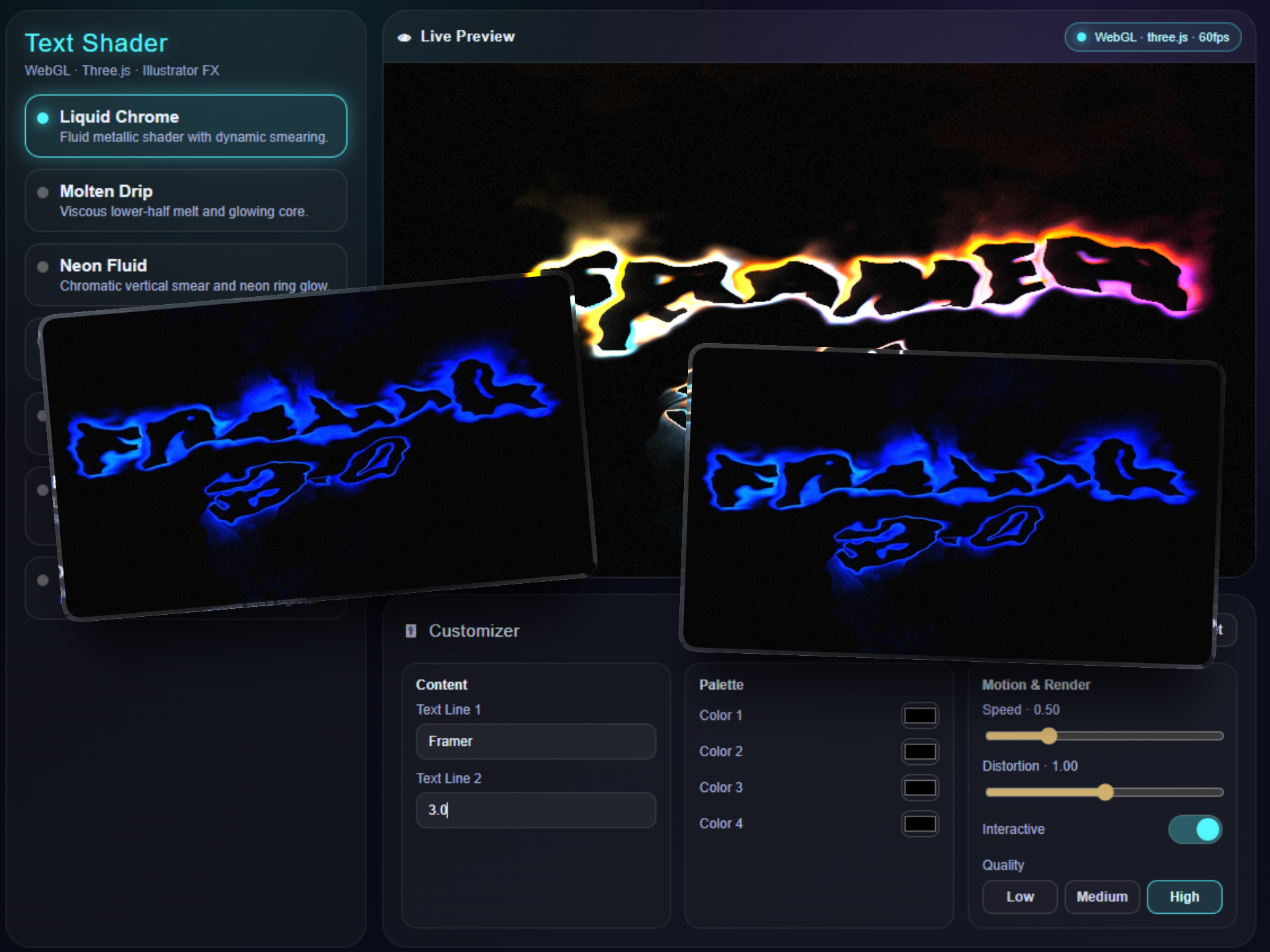Click the "Color 1" label
Screen dimensions: 1270x952
(721, 715)
